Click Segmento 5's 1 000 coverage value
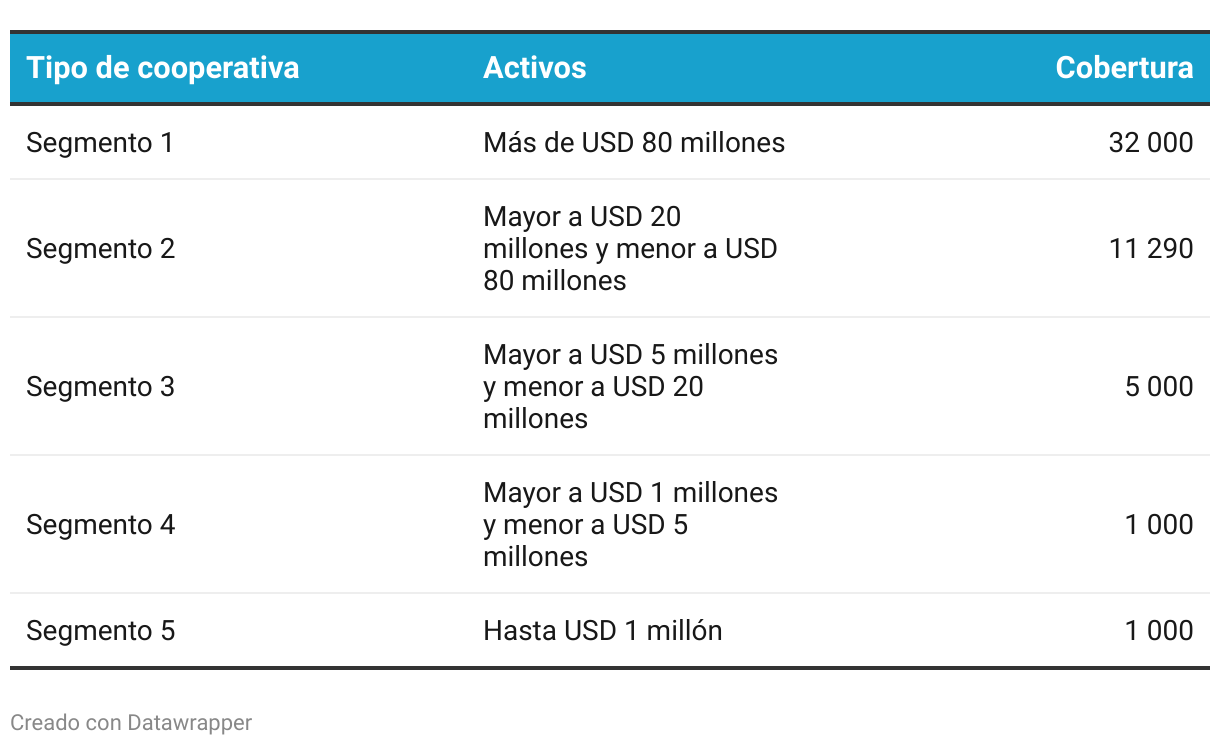 [1159, 631]
